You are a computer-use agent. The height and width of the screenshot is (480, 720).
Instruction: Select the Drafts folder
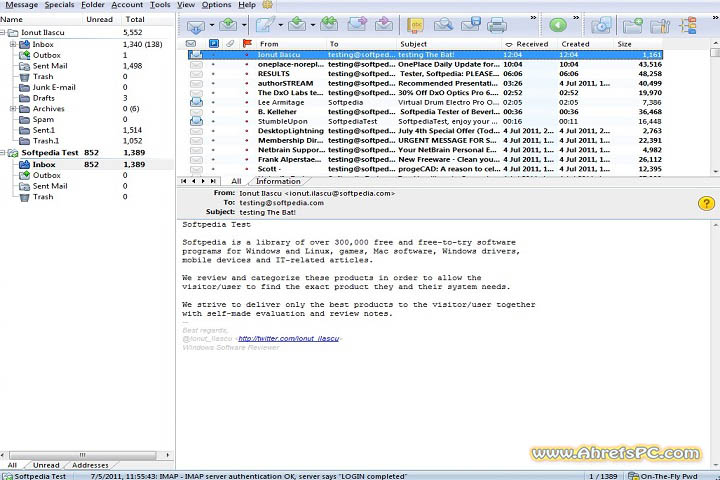click(x=43, y=98)
